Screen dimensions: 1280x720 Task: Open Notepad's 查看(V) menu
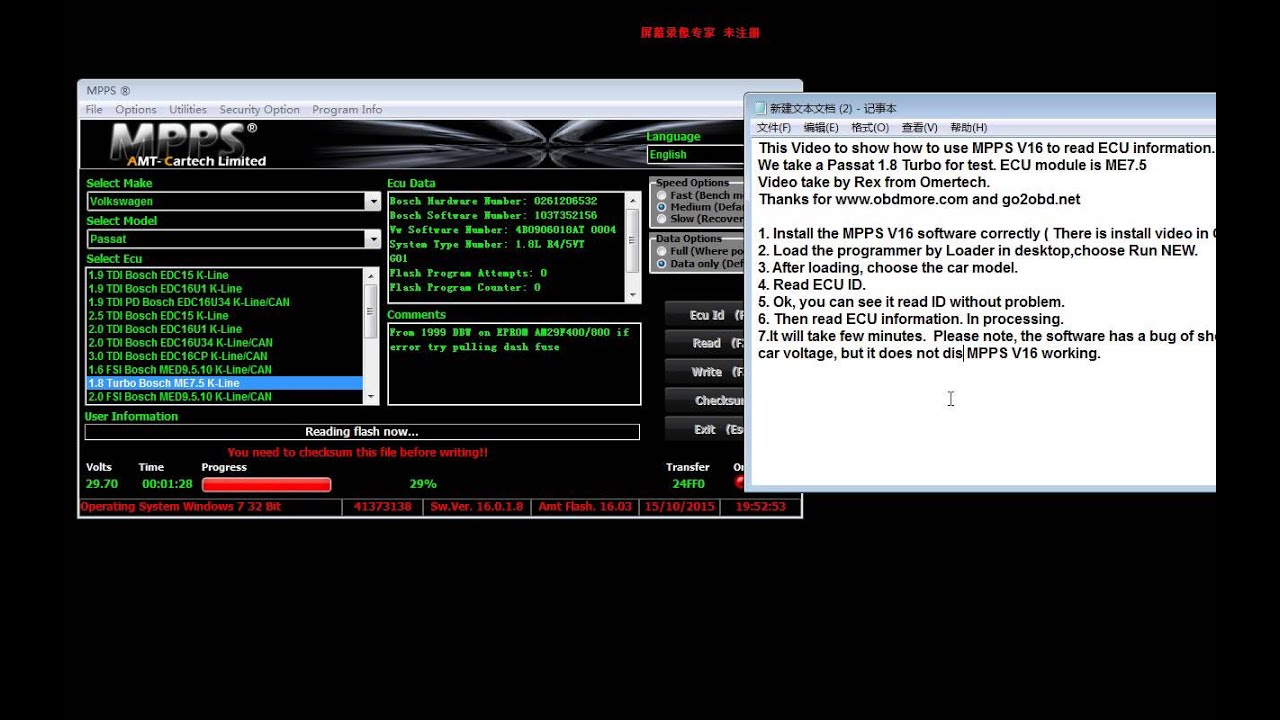[919, 128]
